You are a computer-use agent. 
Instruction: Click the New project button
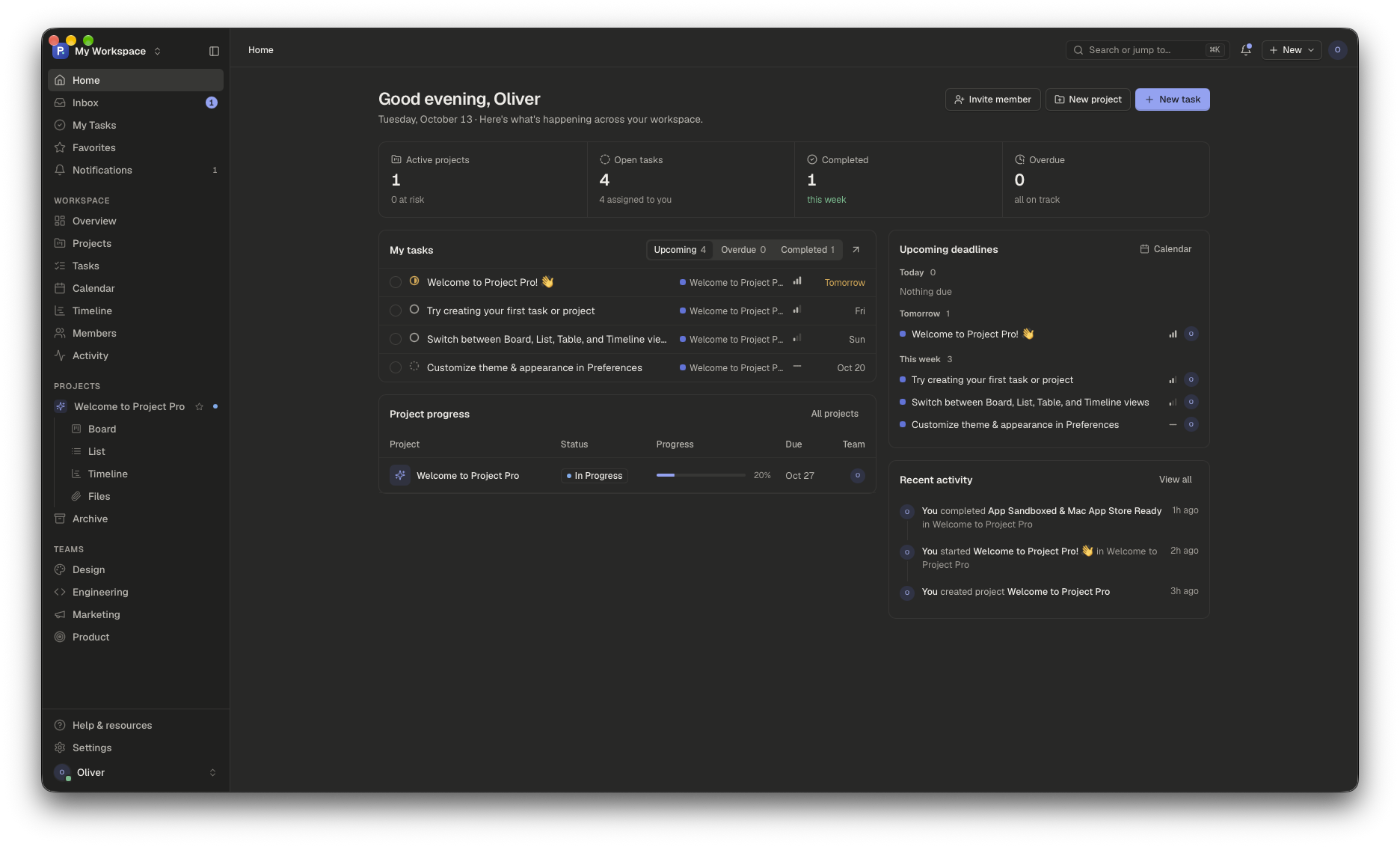pos(1087,100)
